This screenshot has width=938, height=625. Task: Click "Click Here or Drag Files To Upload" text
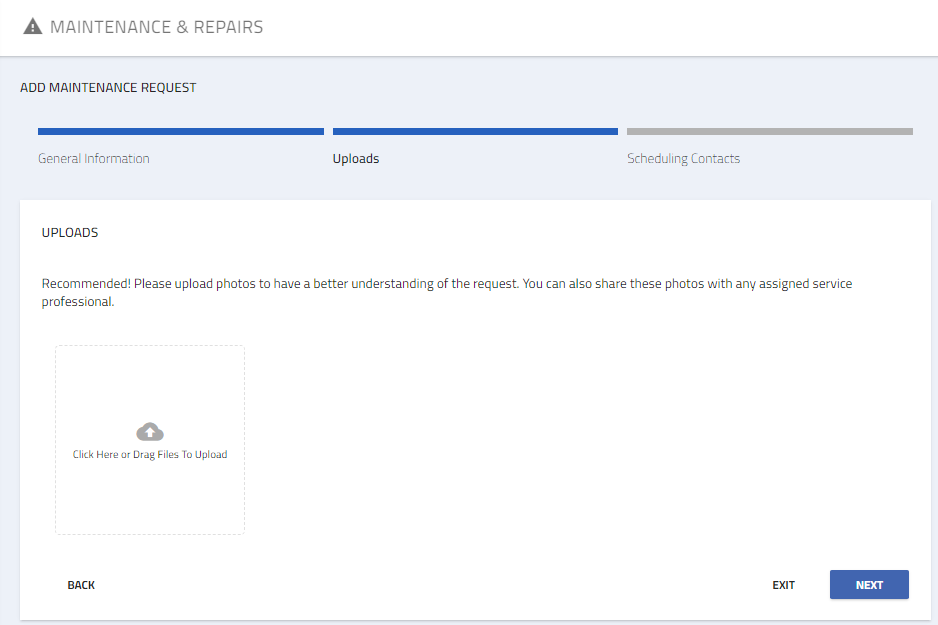click(150, 455)
